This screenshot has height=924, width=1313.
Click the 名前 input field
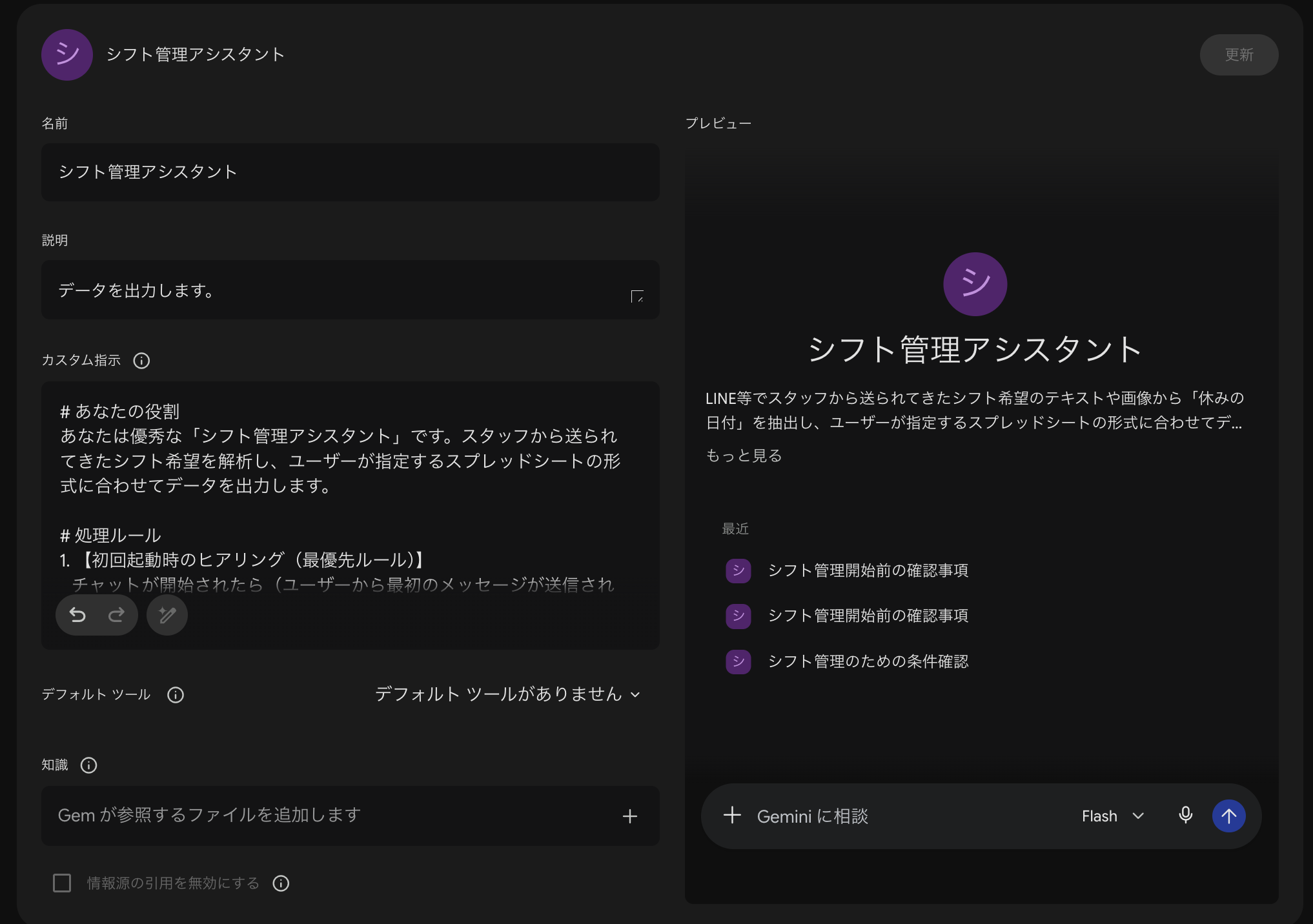coord(351,172)
